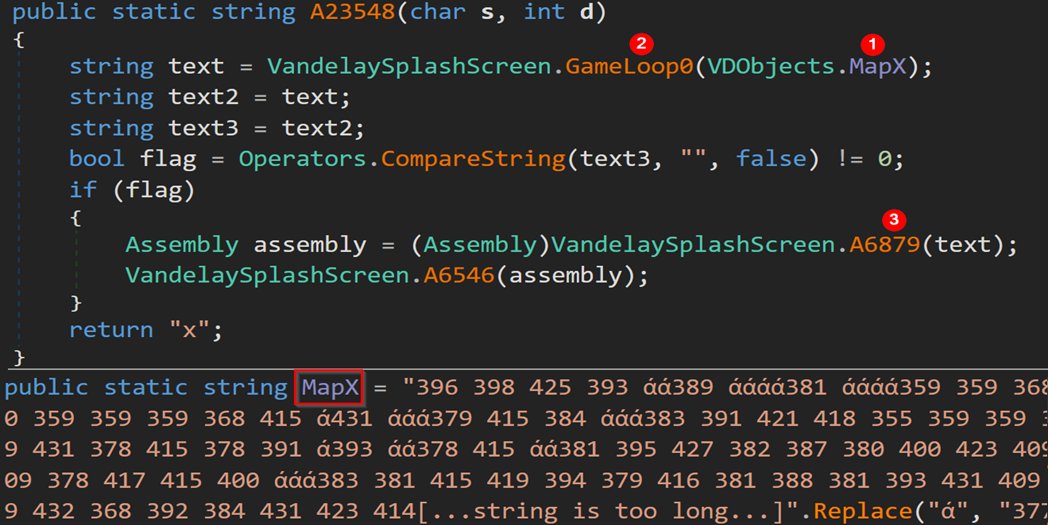
Task: Navigate to the A6546 method
Action: tap(458, 275)
